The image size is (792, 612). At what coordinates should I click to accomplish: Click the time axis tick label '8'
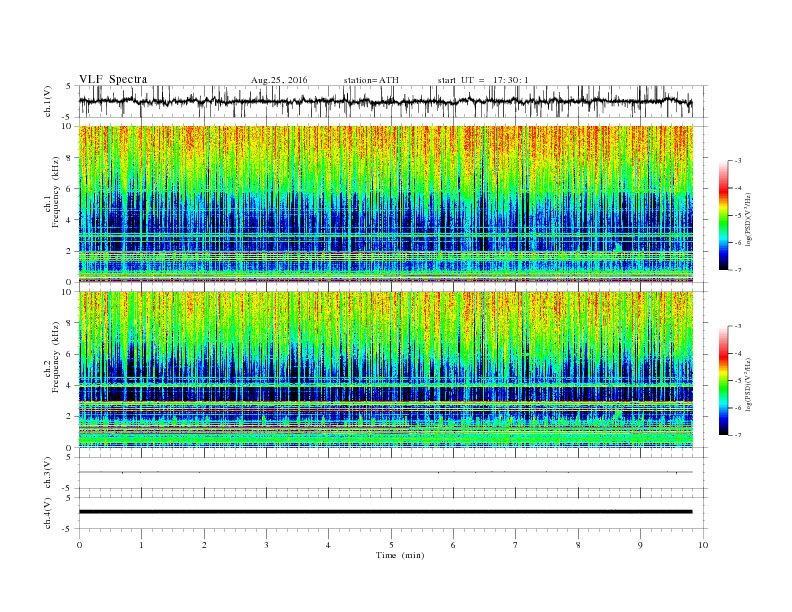click(x=578, y=545)
